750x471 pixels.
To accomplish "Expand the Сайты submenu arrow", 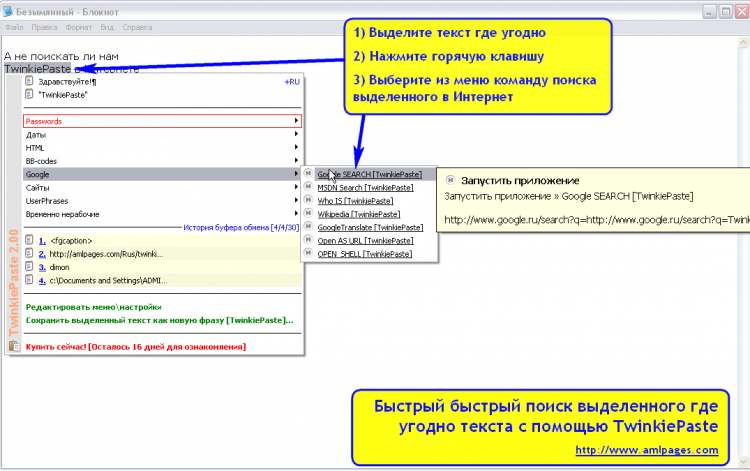I will tap(296, 187).
